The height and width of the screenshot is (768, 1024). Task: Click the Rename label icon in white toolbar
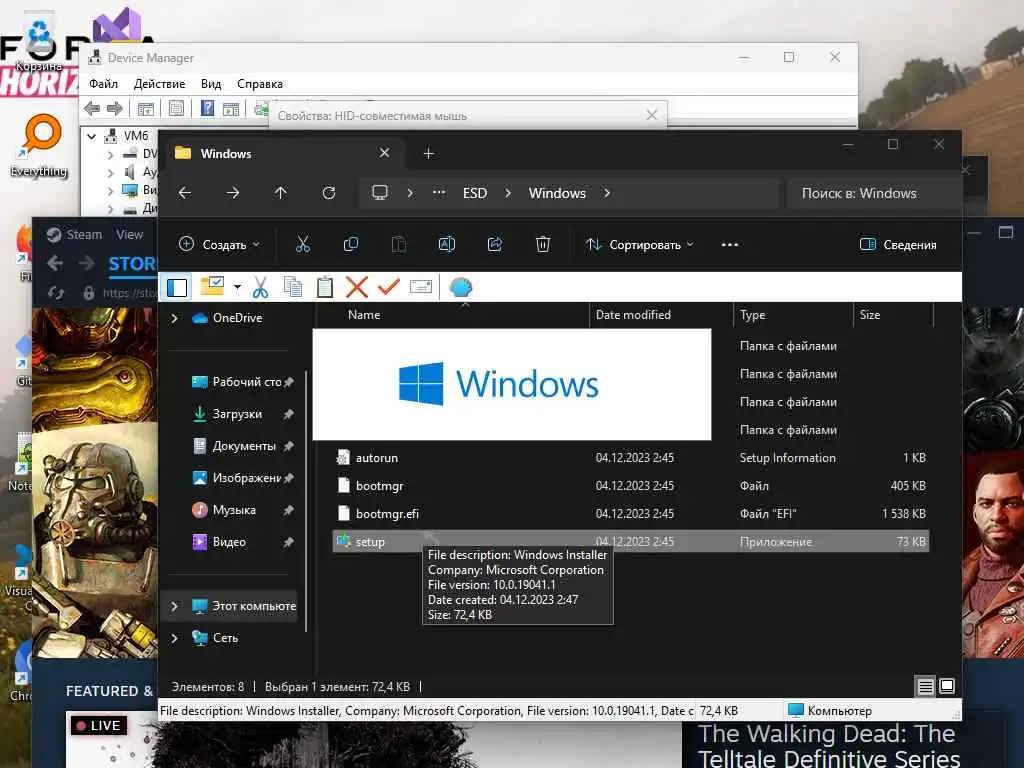click(421, 287)
